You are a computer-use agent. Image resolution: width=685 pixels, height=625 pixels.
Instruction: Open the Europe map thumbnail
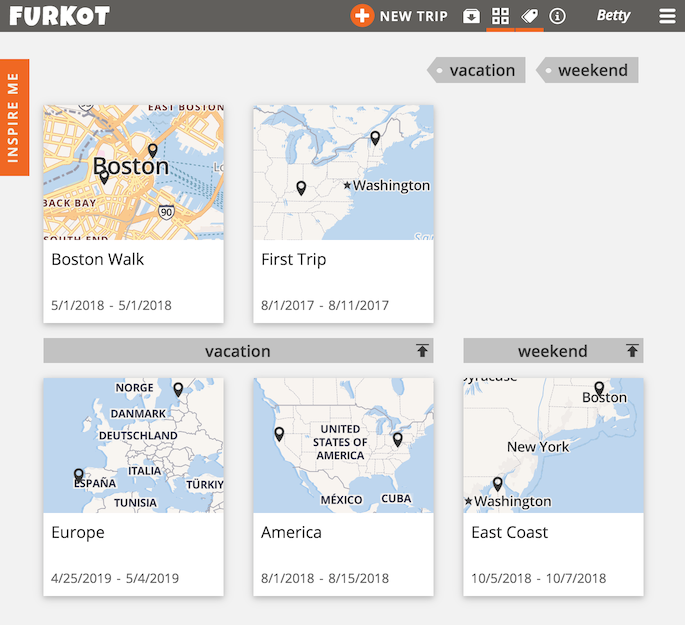[134, 445]
